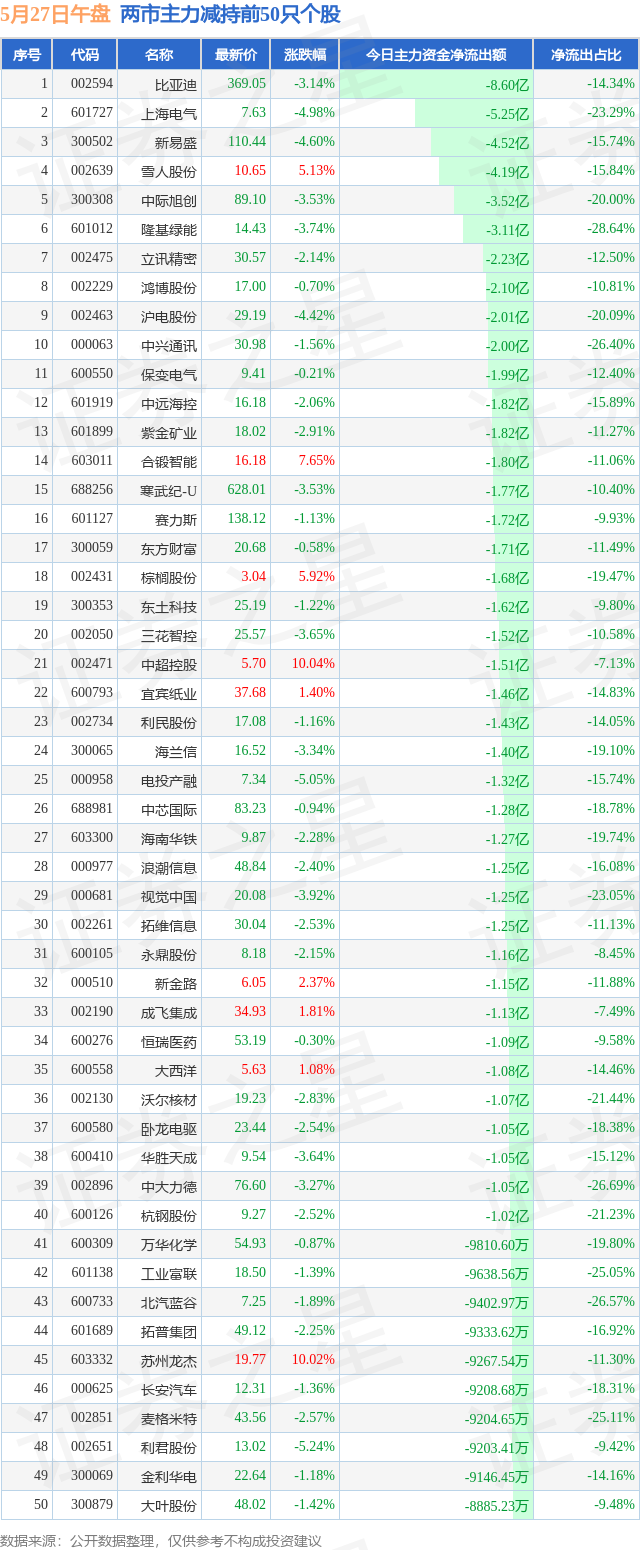
Task: Click 棕榈股份 change 5.92%
Action: click(317, 577)
